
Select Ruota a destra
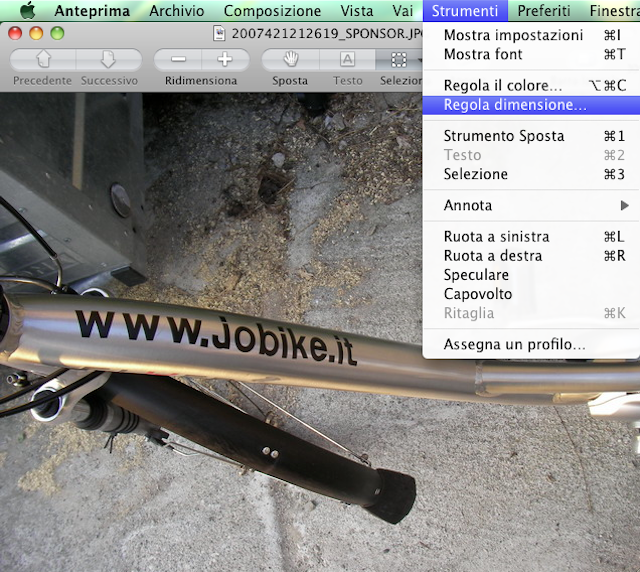pos(531,256)
